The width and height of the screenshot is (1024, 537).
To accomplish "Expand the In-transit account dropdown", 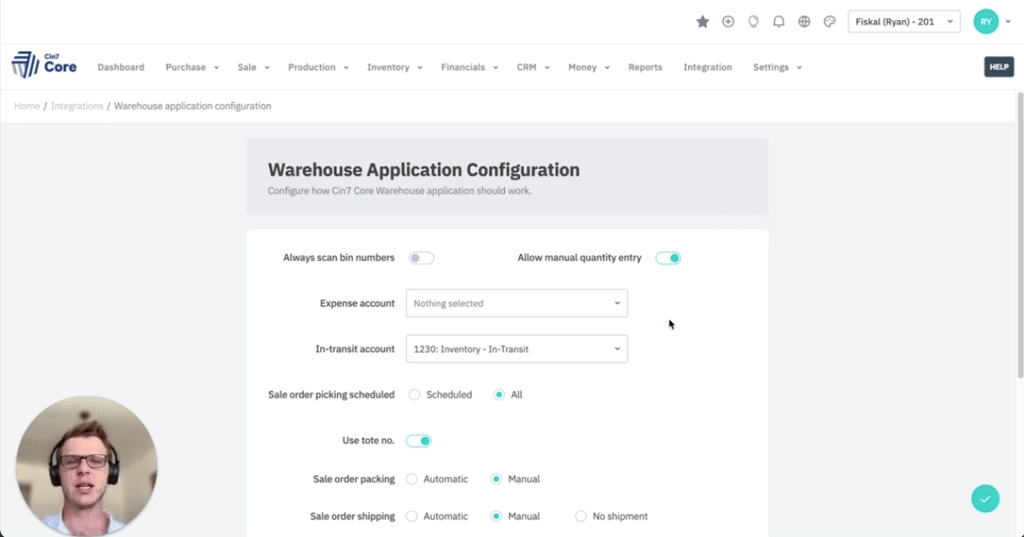I will tap(516, 349).
